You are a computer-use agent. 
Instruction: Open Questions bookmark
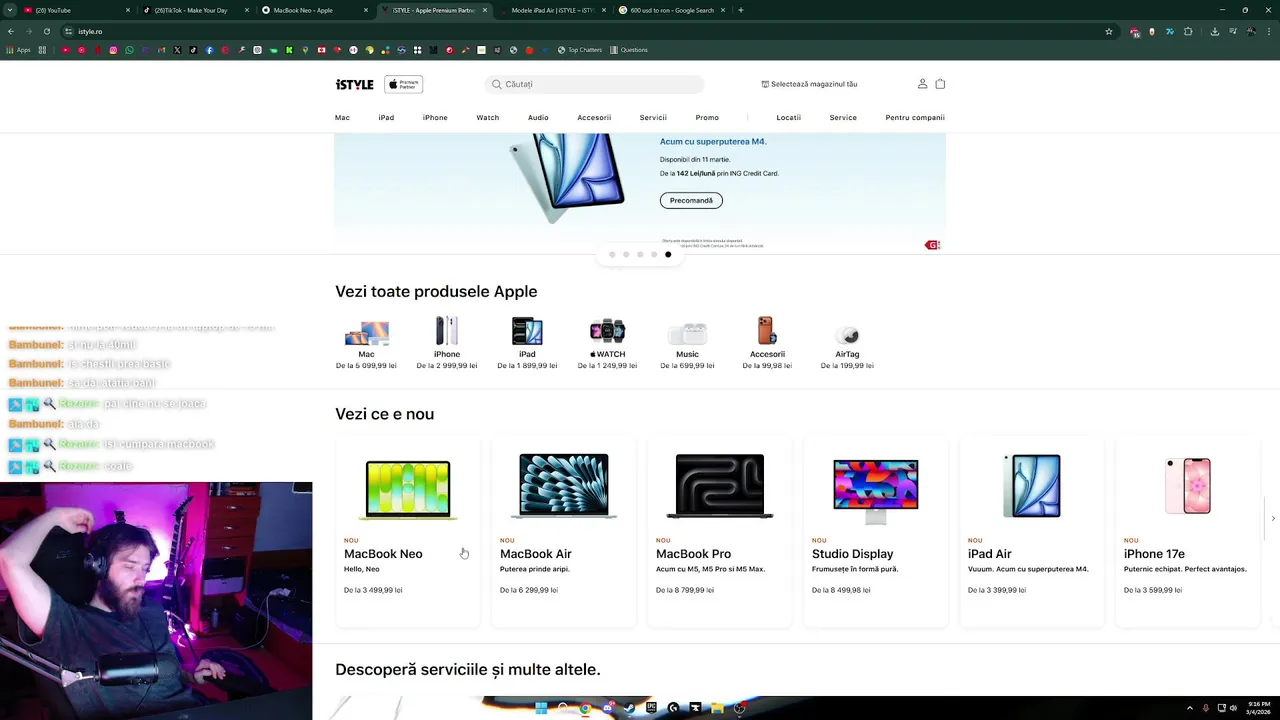(x=629, y=50)
